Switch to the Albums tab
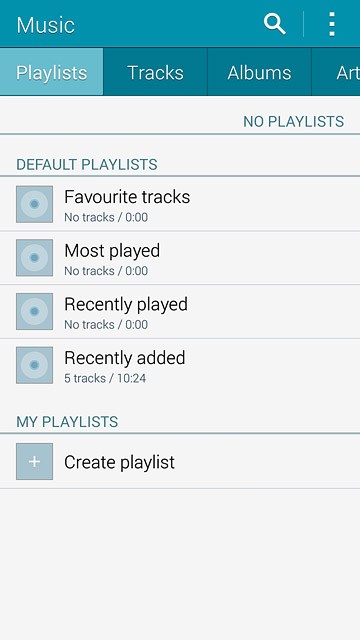Viewport: 360px width, 640px height. [259, 72]
